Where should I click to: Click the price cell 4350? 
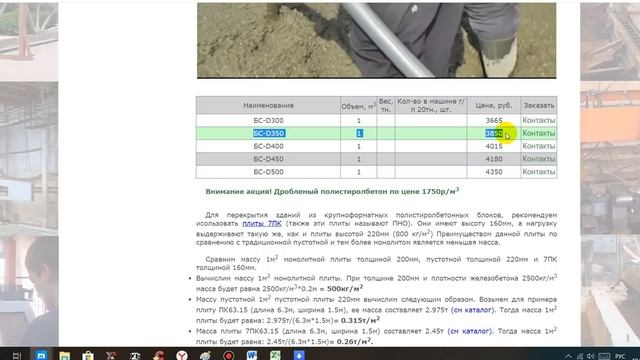tap(494, 172)
